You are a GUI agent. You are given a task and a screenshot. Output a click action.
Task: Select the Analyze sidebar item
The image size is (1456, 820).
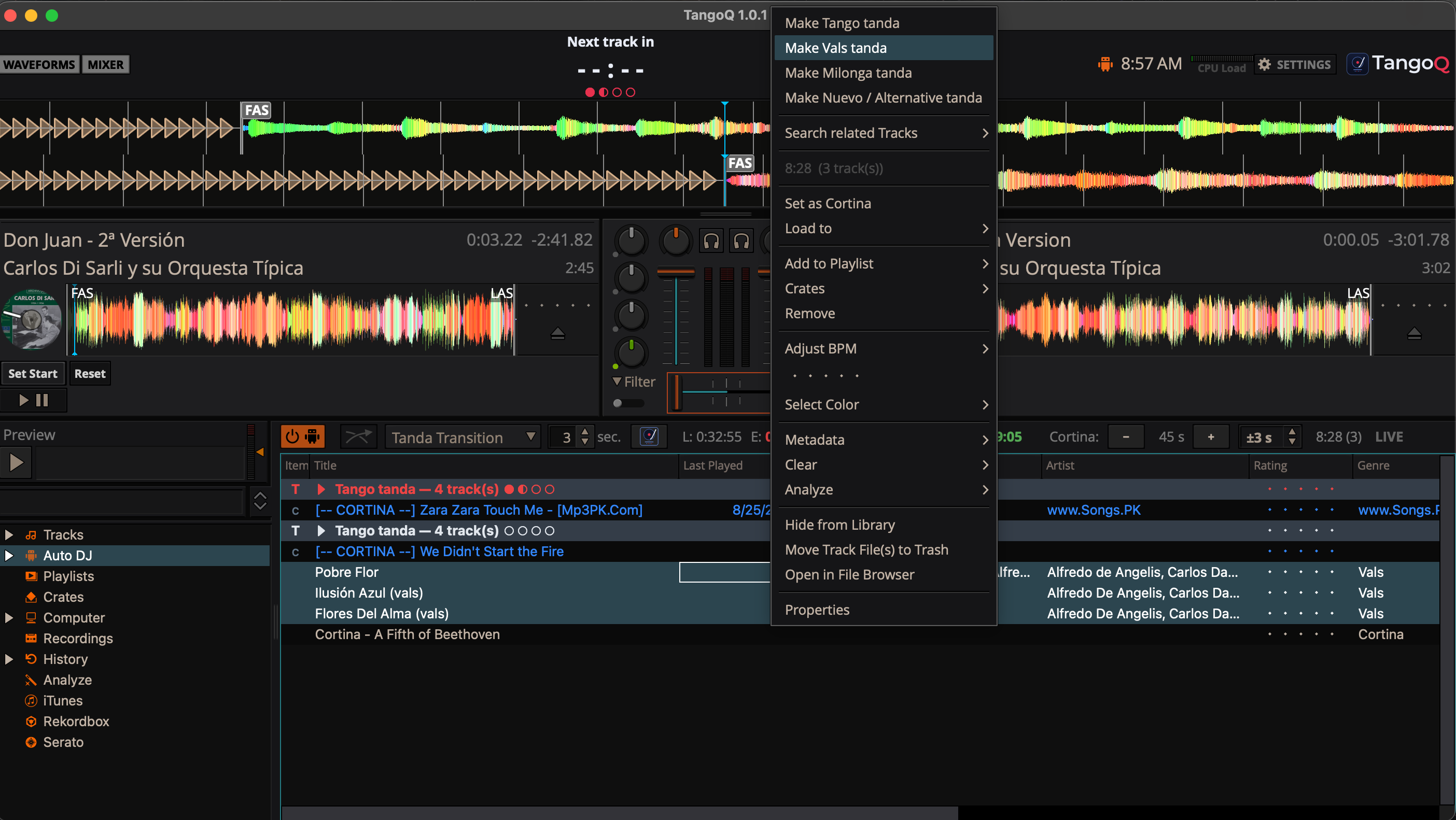pos(67,680)
